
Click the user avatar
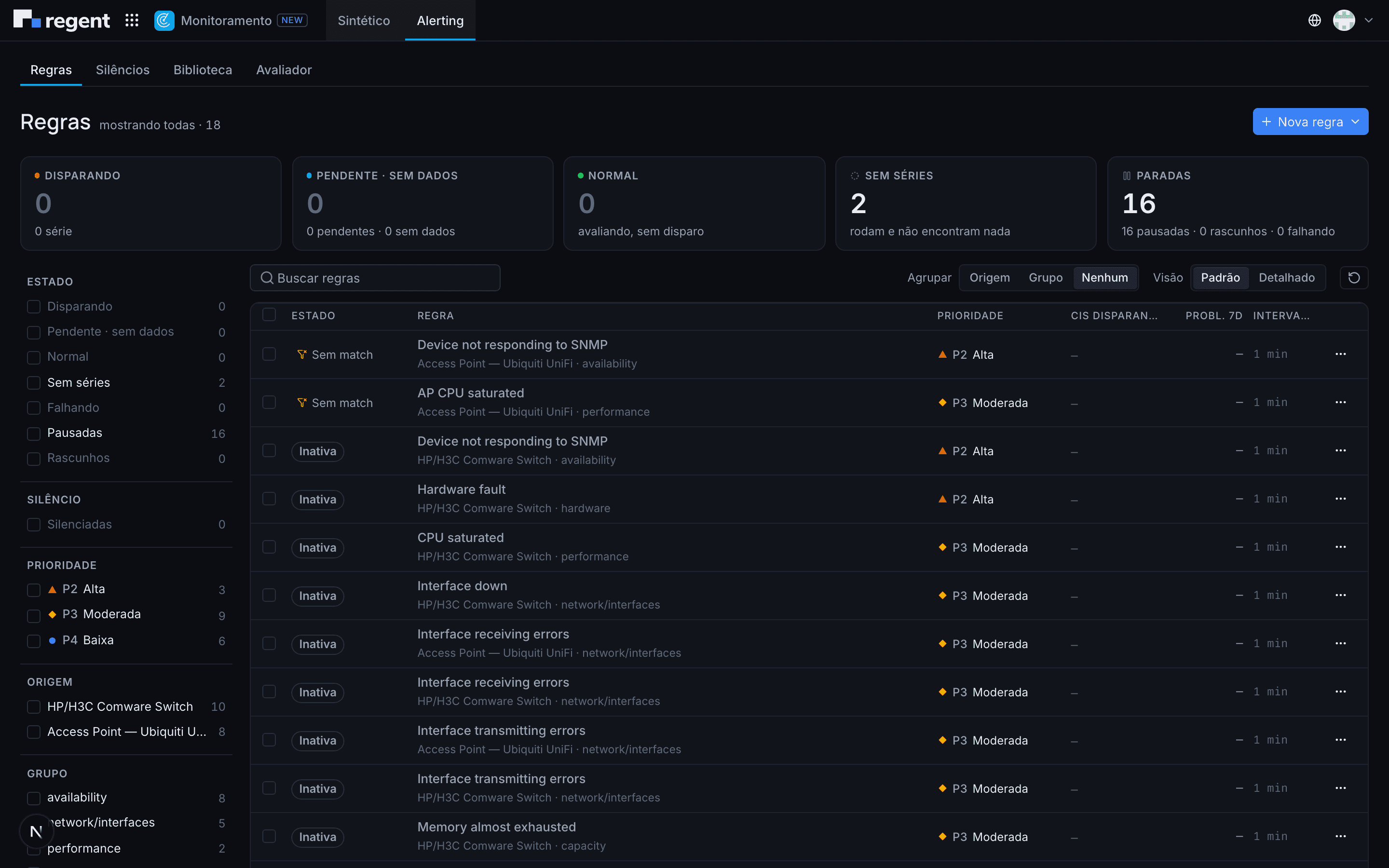(1344, 21)
